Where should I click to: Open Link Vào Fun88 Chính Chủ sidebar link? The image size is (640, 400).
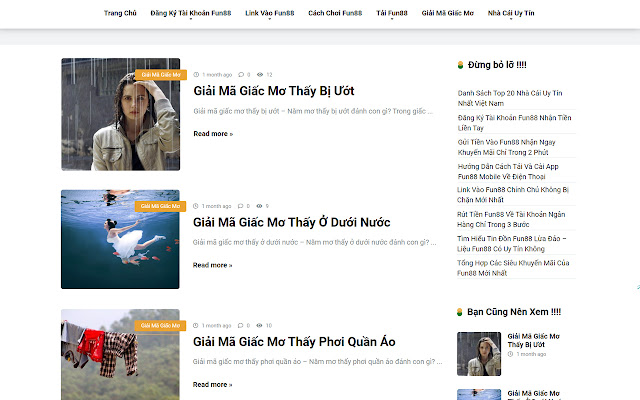pos(513,195)
